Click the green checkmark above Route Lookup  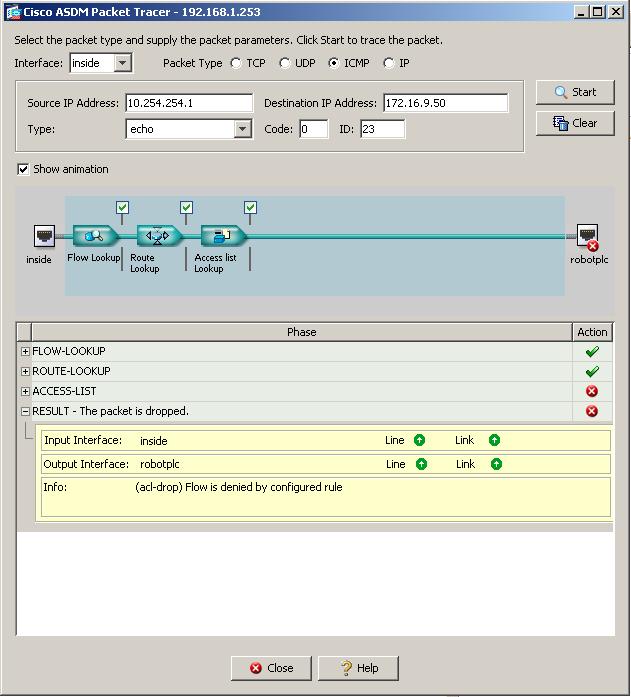tap(186, 207)
